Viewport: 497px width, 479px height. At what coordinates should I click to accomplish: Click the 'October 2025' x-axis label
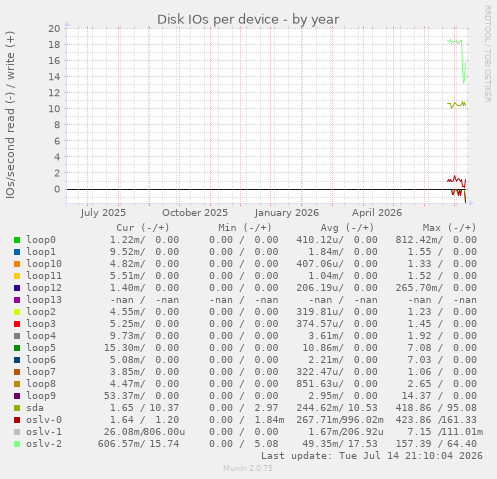click(x=195, y=213)
